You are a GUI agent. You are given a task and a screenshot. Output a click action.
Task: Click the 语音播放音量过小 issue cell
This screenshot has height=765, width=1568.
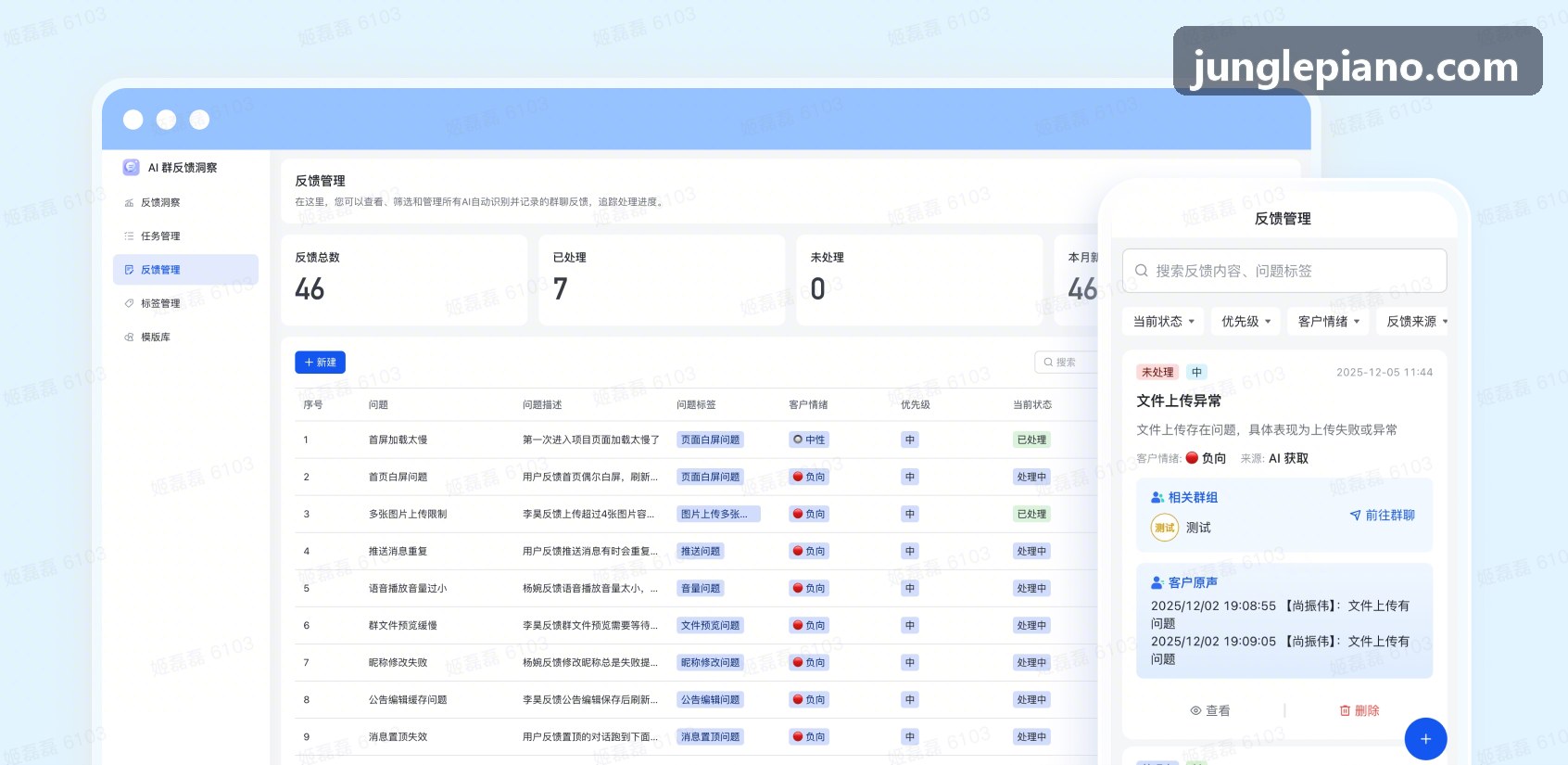[408, 589]
